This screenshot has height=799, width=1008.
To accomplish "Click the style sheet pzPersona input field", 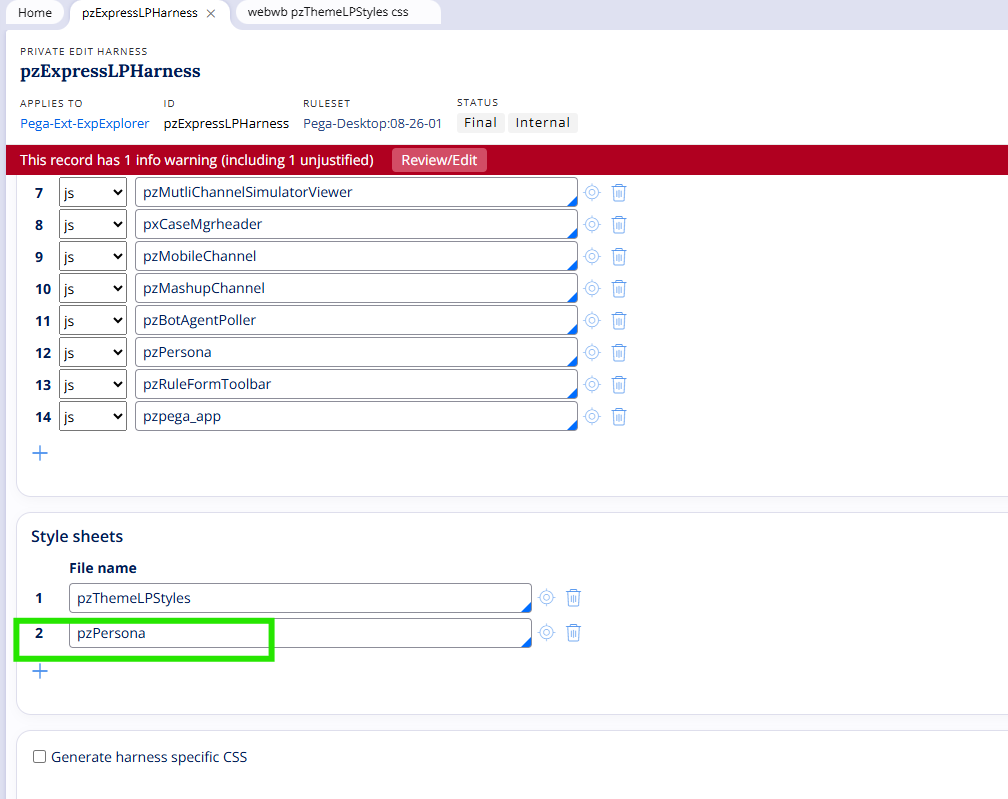I will (300, 633).
